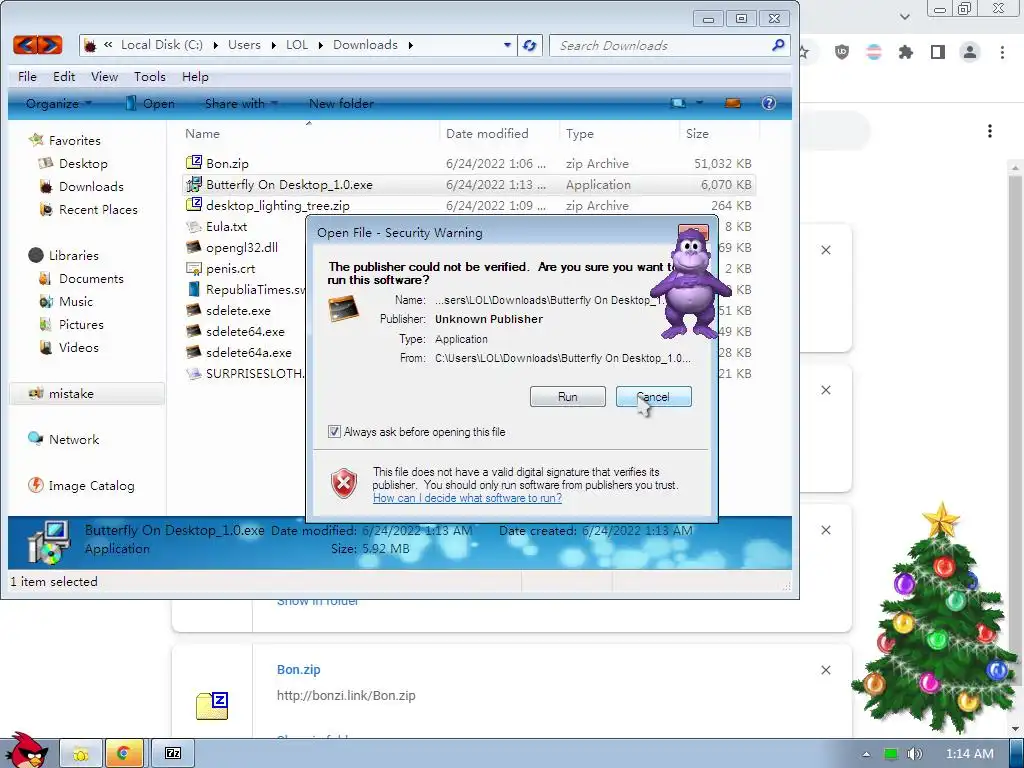
Task: Toggle the preview pane icon
Action: click(x=733, y=103)
